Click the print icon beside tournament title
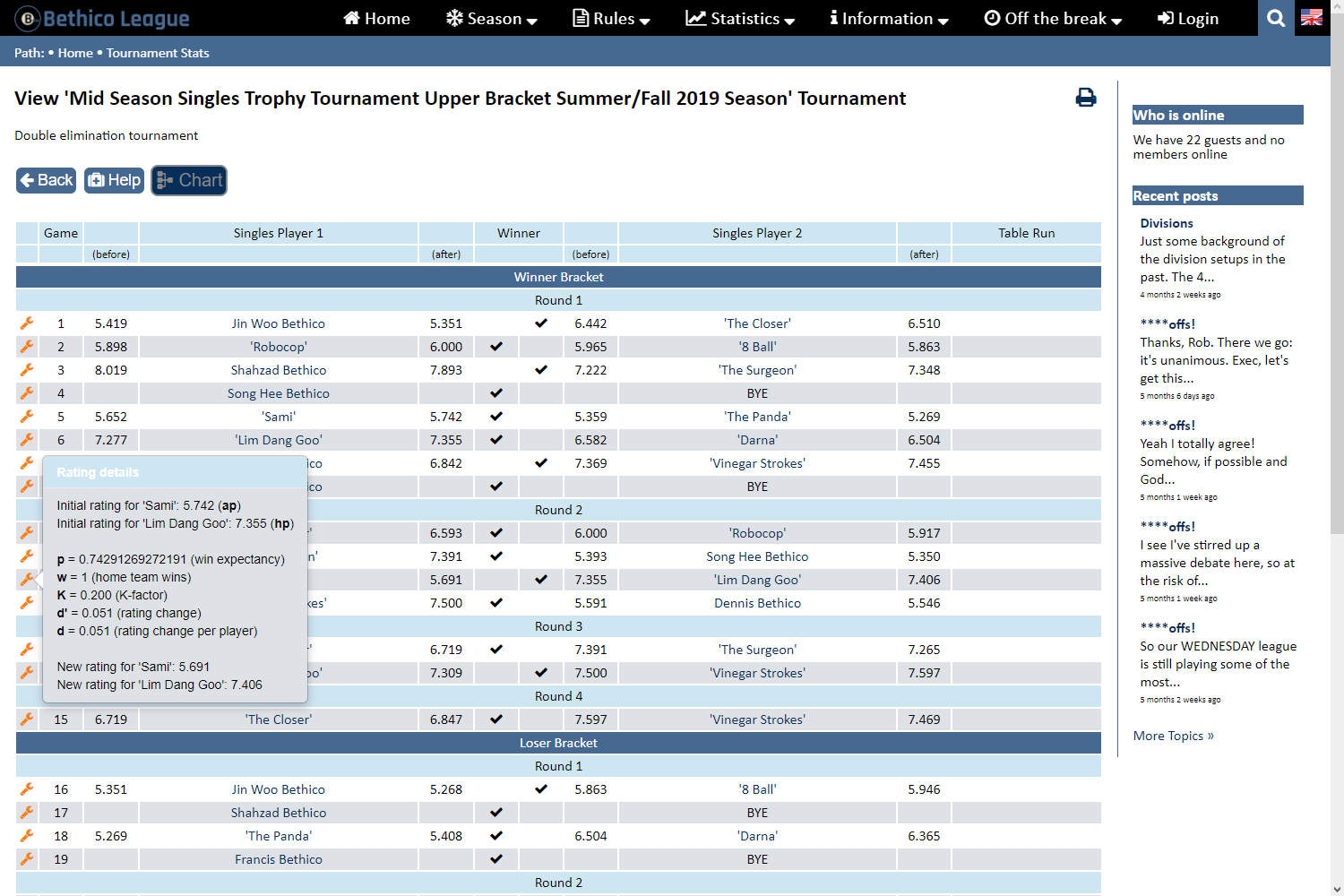 1085,98
